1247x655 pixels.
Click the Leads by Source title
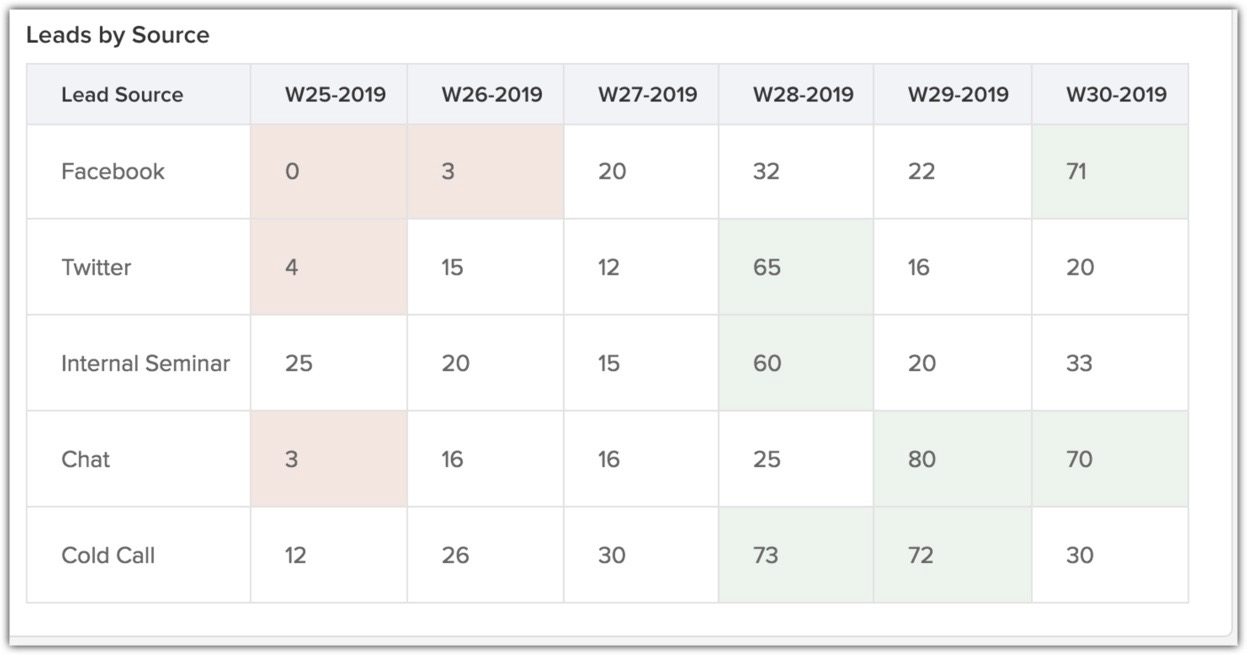tap(118, 35)
